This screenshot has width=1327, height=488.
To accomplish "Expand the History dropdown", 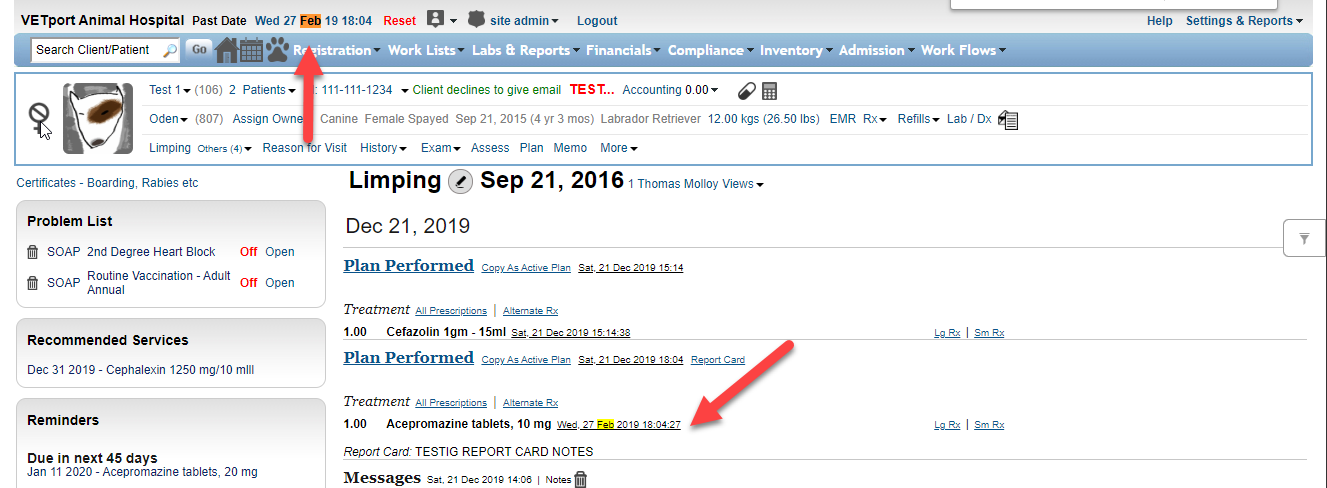I will coord(383,148).
